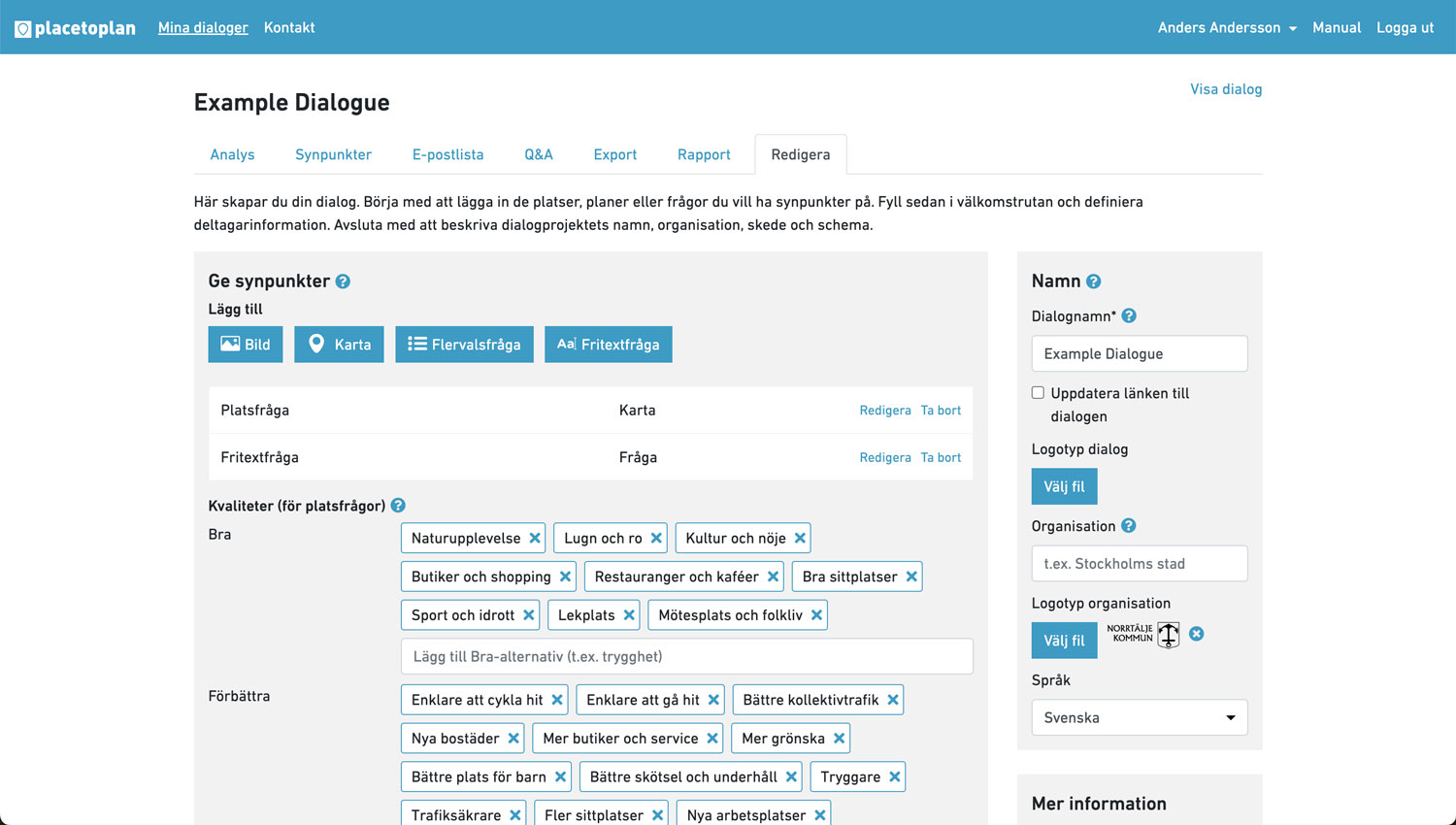Image resolution: width=1456 pixels, height=825 pixels.
Task: Click the help icon beside Namn heading
Action: click(1093, 281)
